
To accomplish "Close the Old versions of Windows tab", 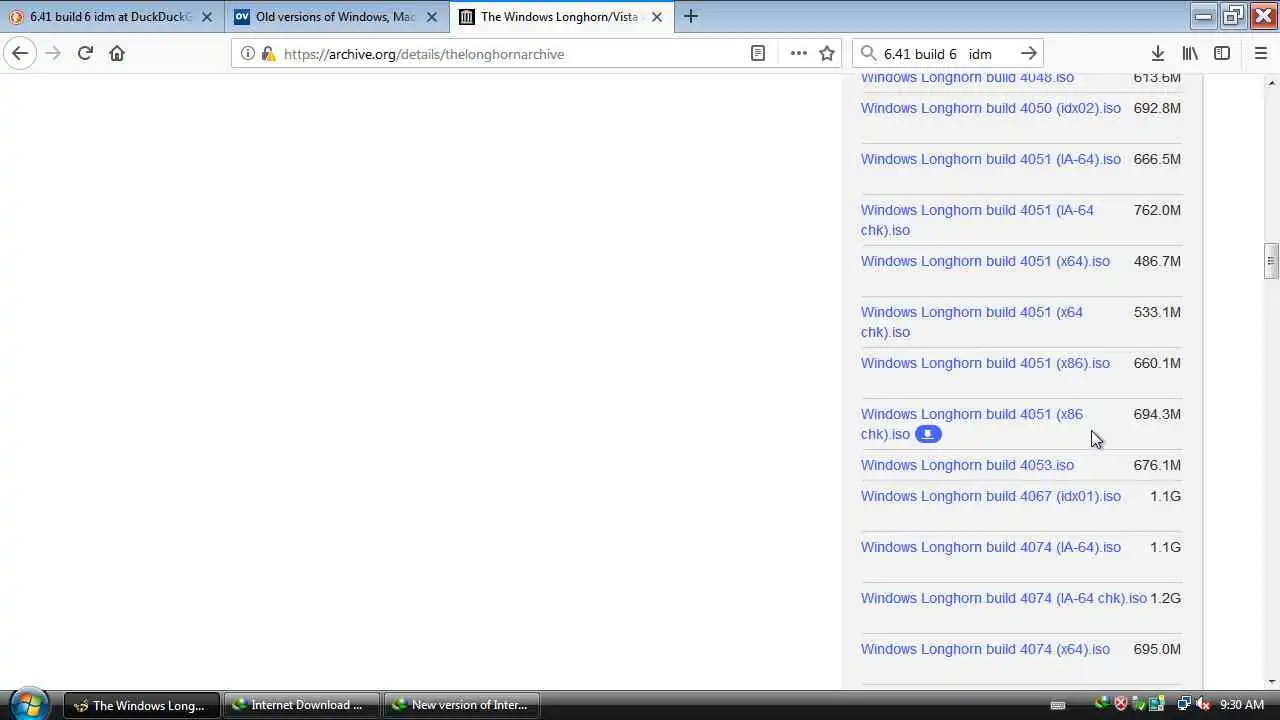I will (x=432, y=17).
